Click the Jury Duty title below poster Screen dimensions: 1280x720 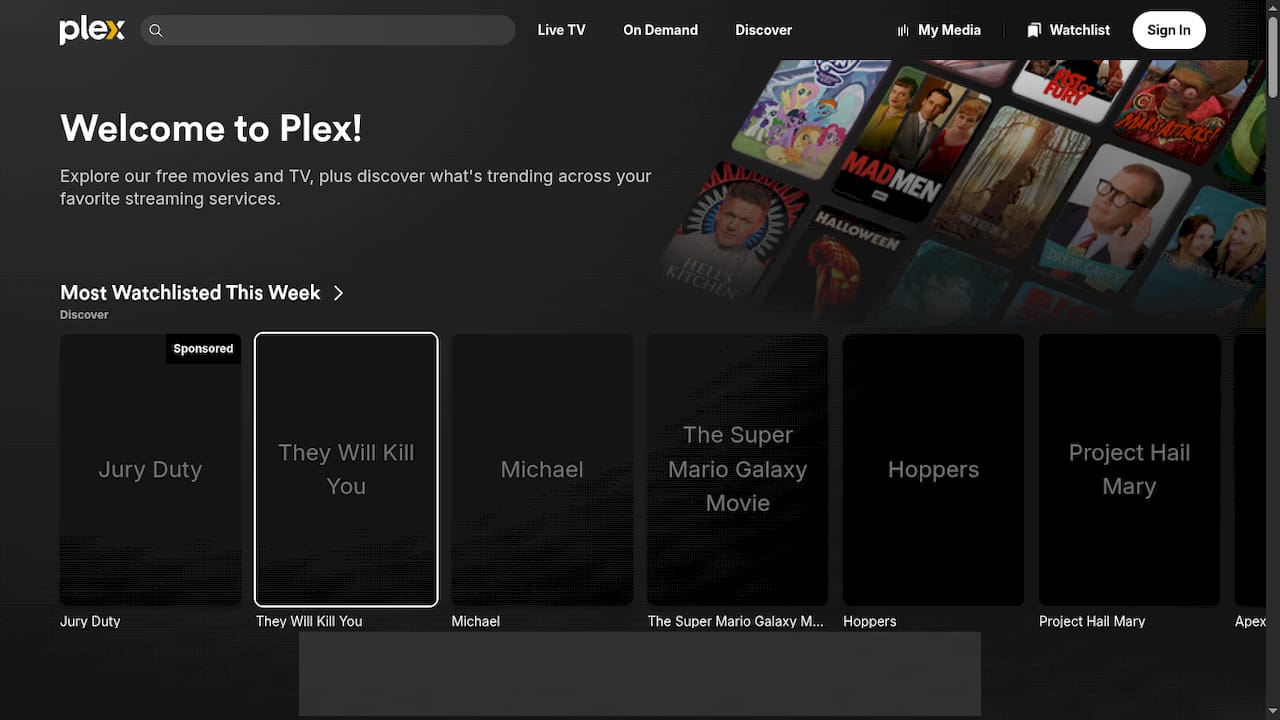(x=90, y=621)
